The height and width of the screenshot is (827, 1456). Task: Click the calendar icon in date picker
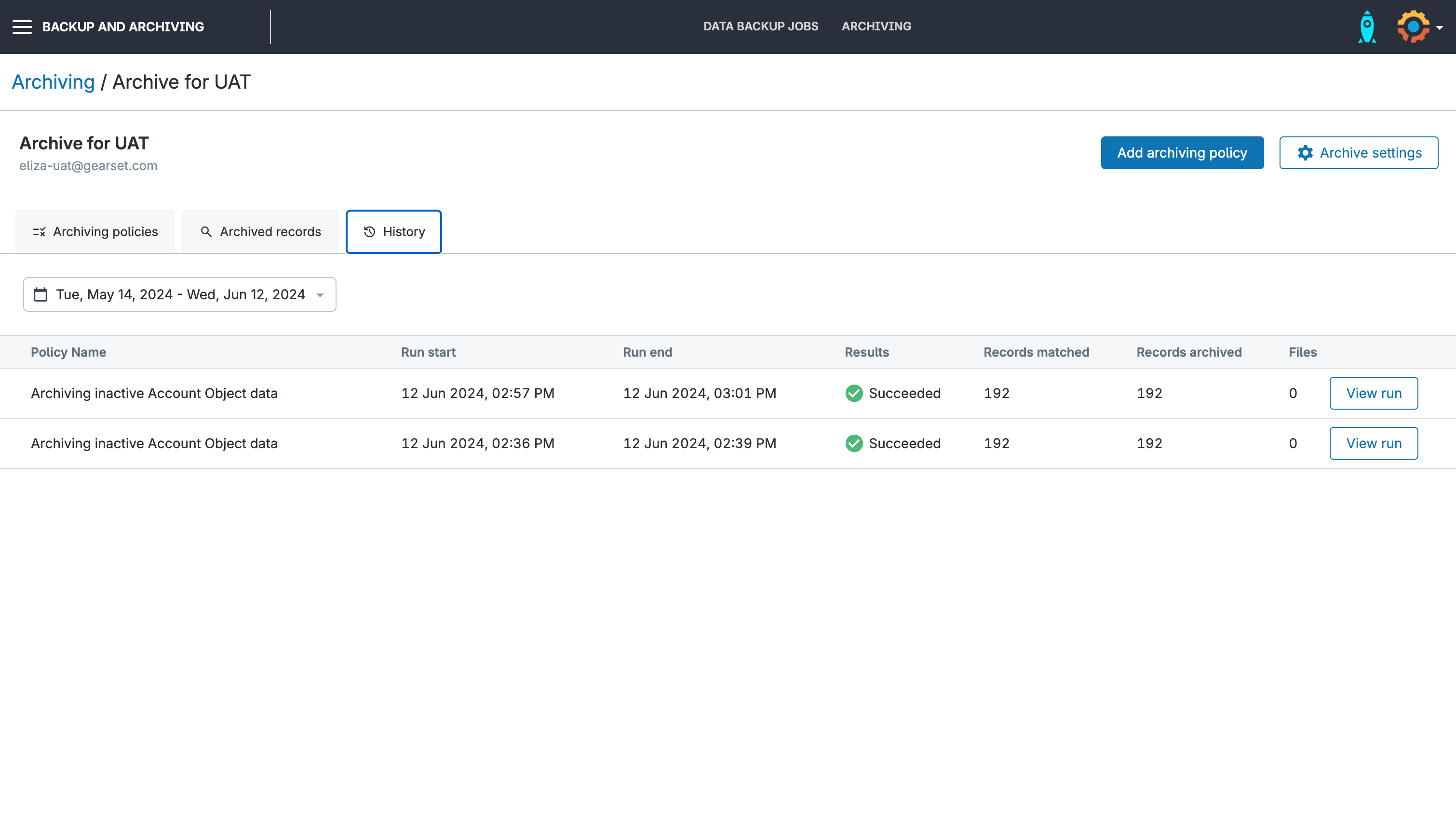40,294
